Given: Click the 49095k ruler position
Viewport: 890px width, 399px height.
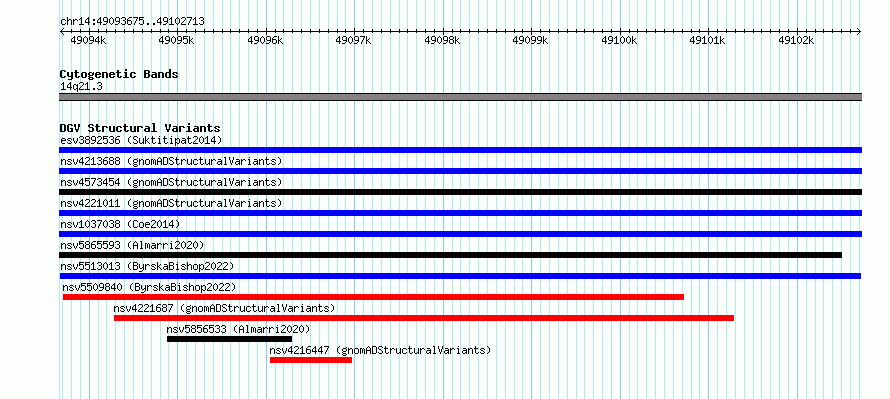Looking at the screenshot, I should tap(177, 41).
